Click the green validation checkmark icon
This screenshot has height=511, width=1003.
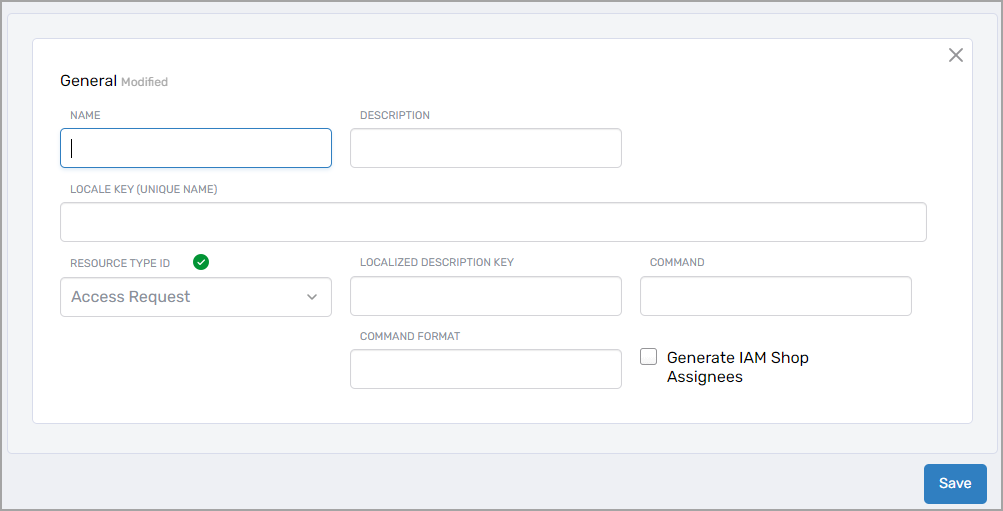point(201,262)
